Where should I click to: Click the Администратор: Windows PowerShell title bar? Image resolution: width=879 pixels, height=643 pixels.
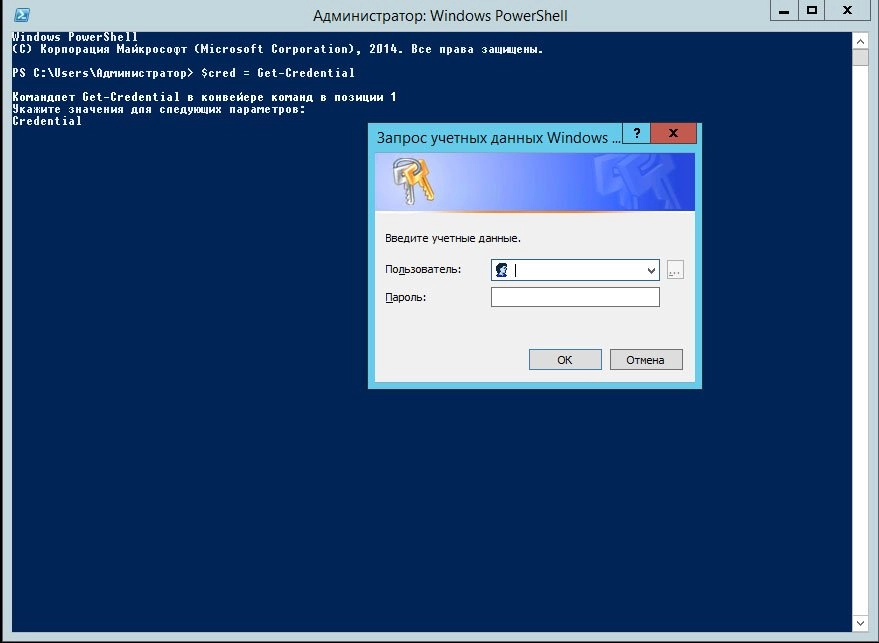[x=440, y=16]
